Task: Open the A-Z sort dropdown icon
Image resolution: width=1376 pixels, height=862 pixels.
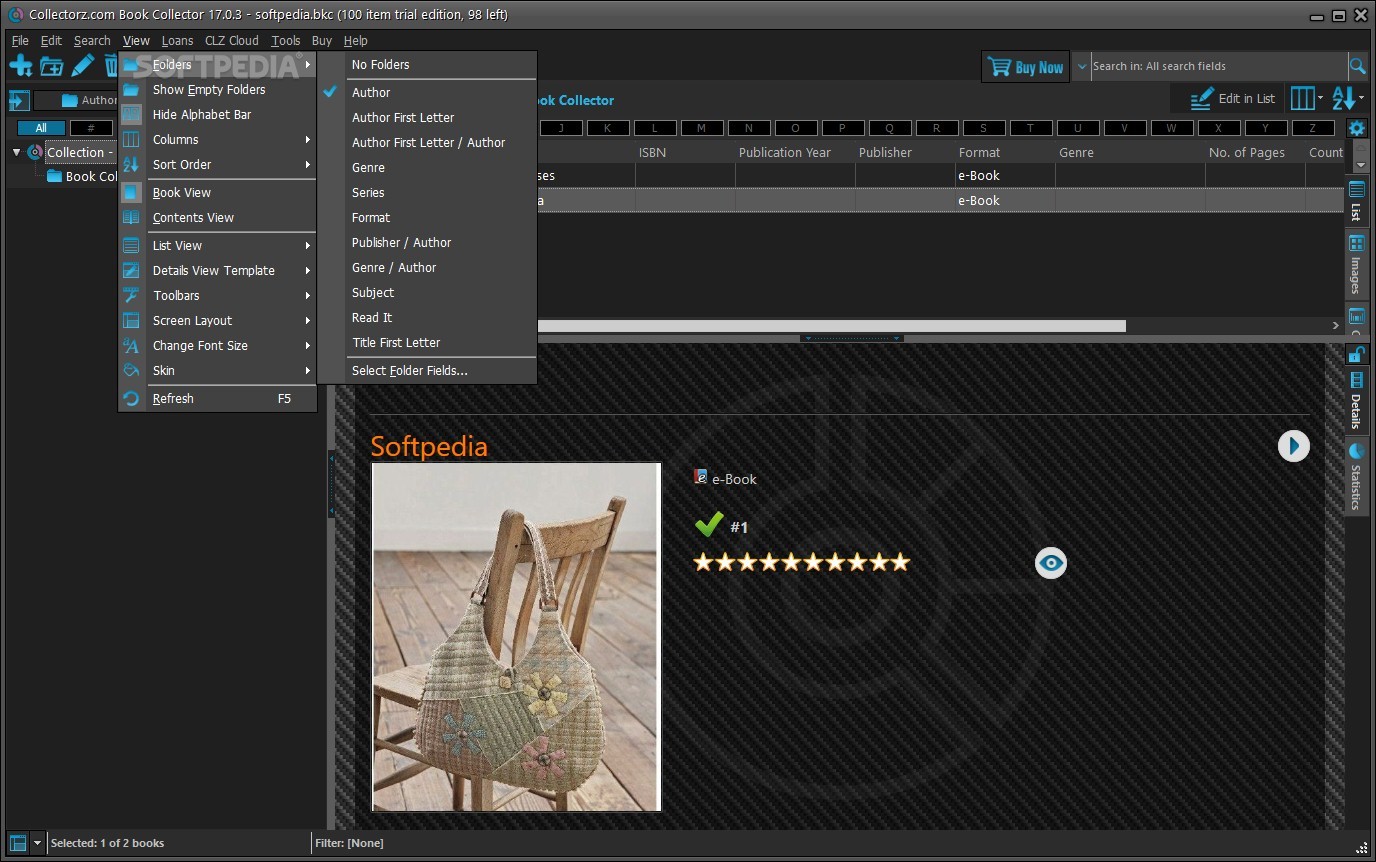Action: tap(1348, 98)
